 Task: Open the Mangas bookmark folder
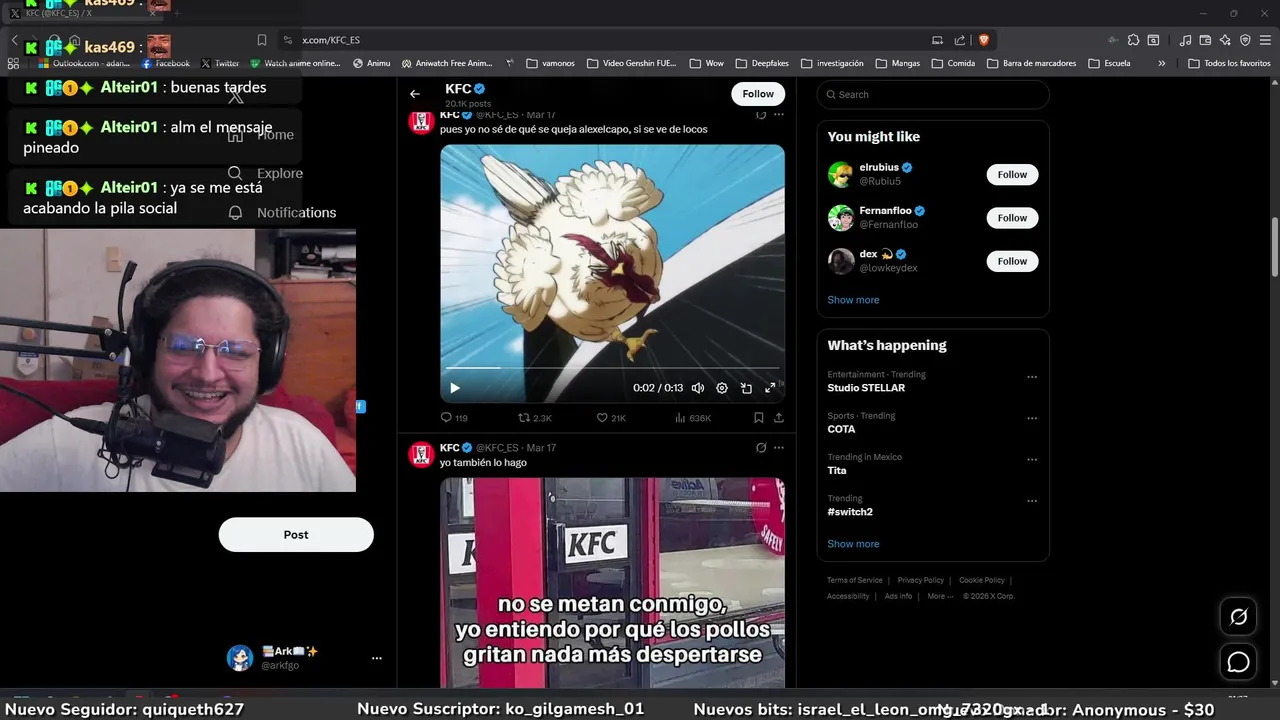tap(897, 63)
